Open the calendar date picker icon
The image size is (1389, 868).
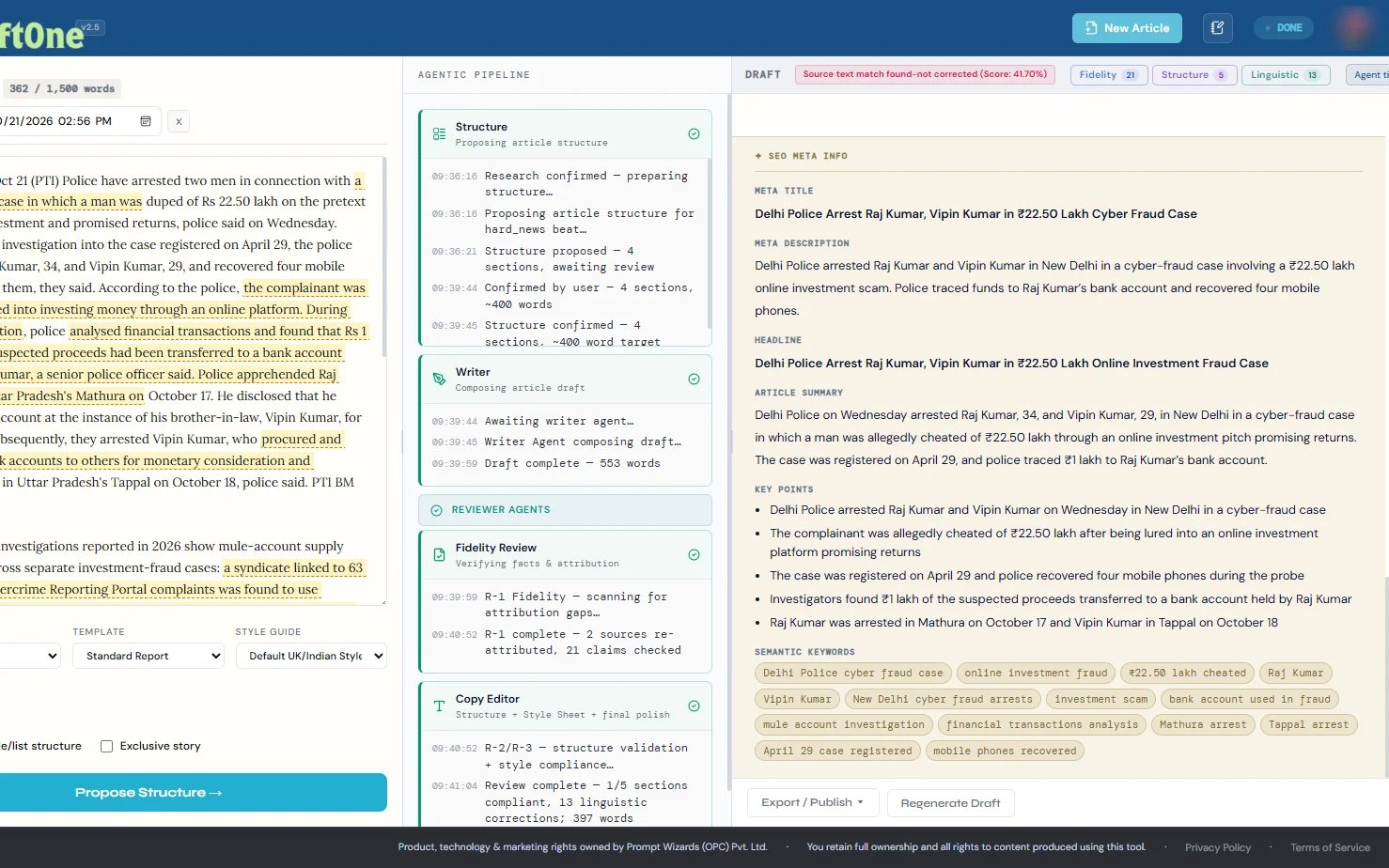pyautogui.click(x=146, y=121)
